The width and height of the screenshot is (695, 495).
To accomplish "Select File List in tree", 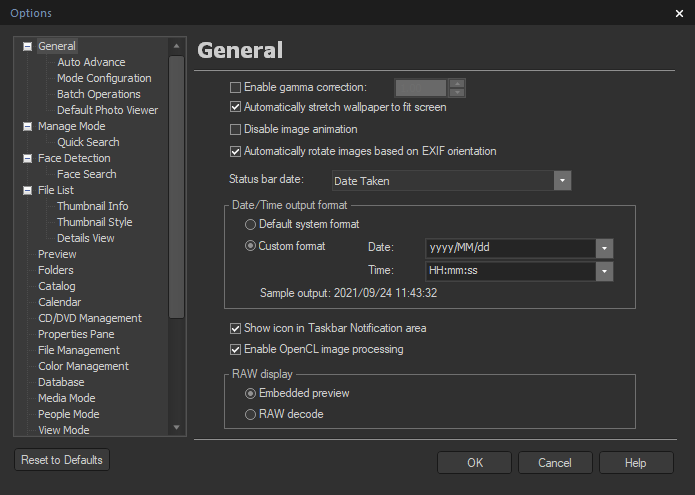I will coord(56,190).
